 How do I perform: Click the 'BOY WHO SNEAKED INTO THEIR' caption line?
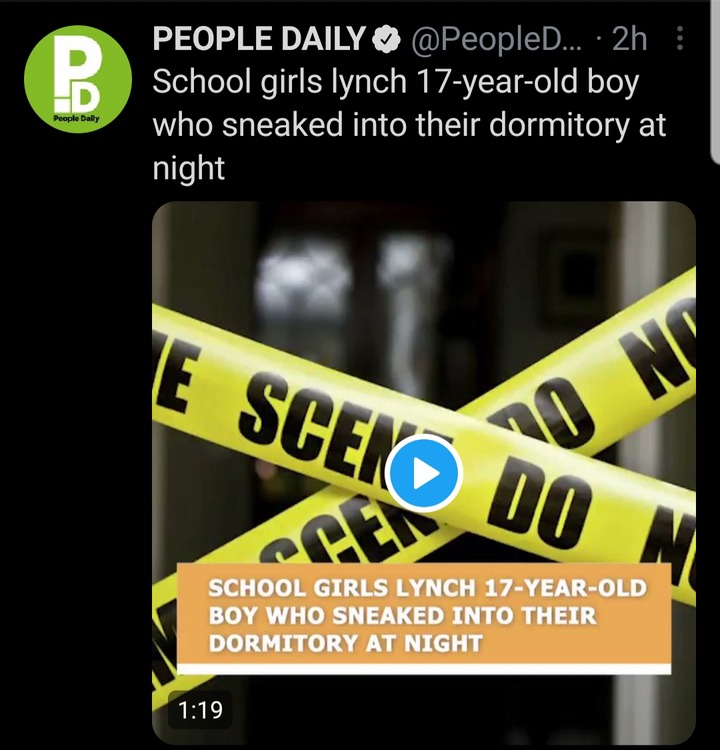coord(402,616)
